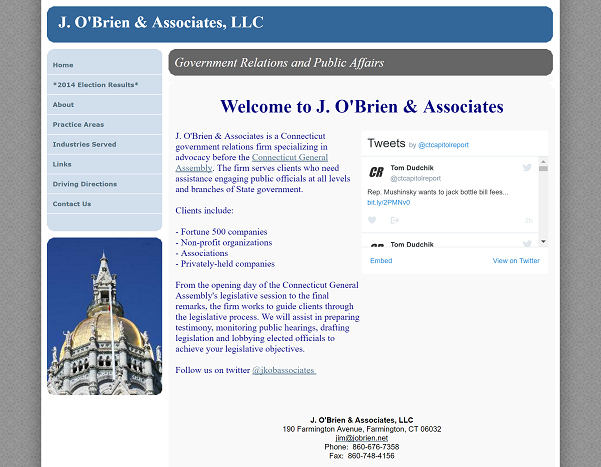Share the bottle bill tweet arrow icon

[394, 220]
